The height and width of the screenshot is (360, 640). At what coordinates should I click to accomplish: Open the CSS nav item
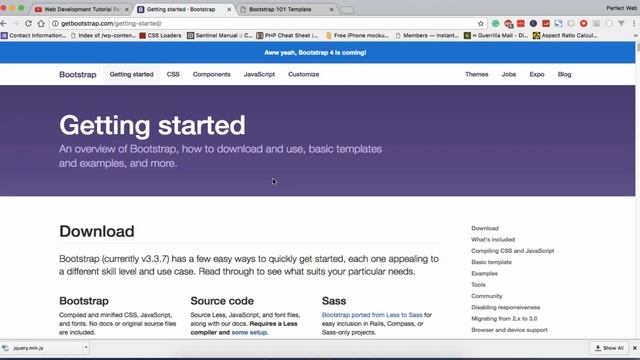coord(173,74)
